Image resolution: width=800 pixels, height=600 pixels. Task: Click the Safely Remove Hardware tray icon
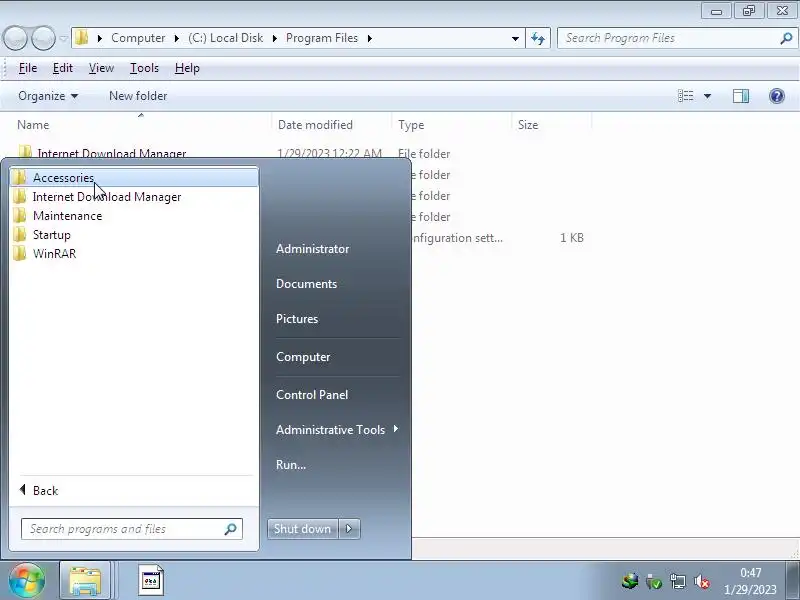pyautogui.click(x=654, y=581)
